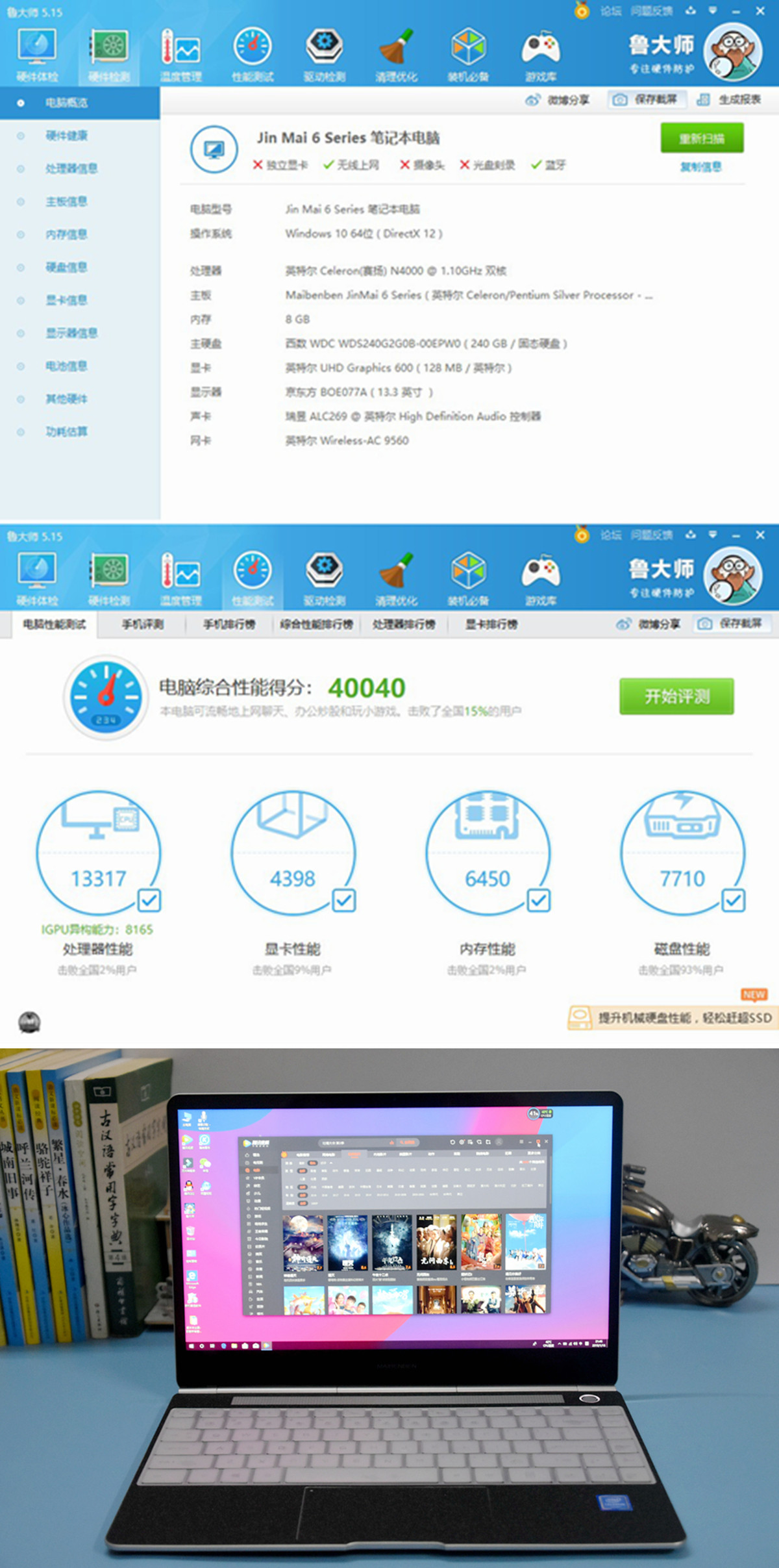779x1568 pixels.
Task: Click the medal icon in benchmark title bar
Action: [582, 535]
